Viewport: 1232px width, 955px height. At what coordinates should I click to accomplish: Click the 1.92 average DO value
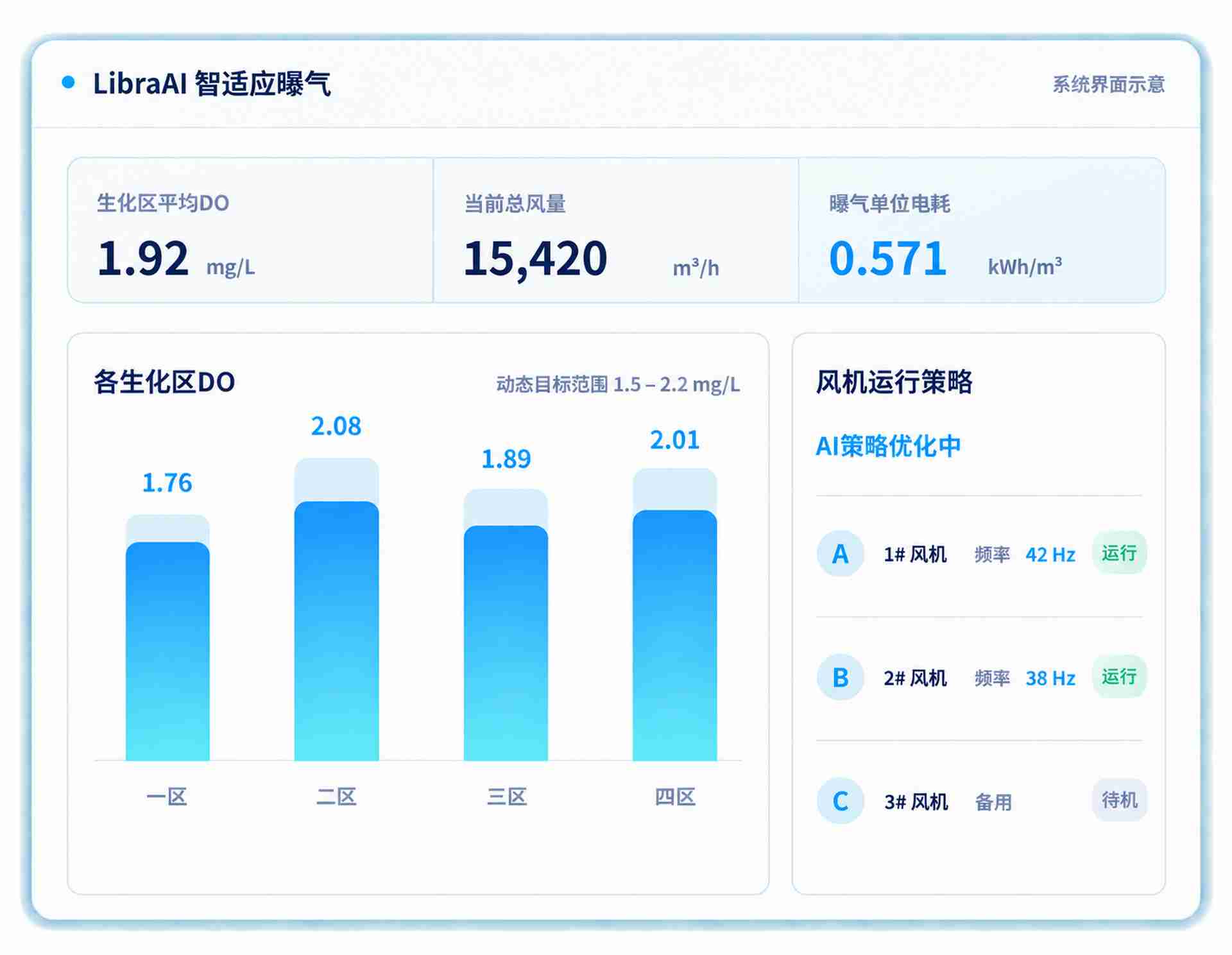[x=143, y=258]
